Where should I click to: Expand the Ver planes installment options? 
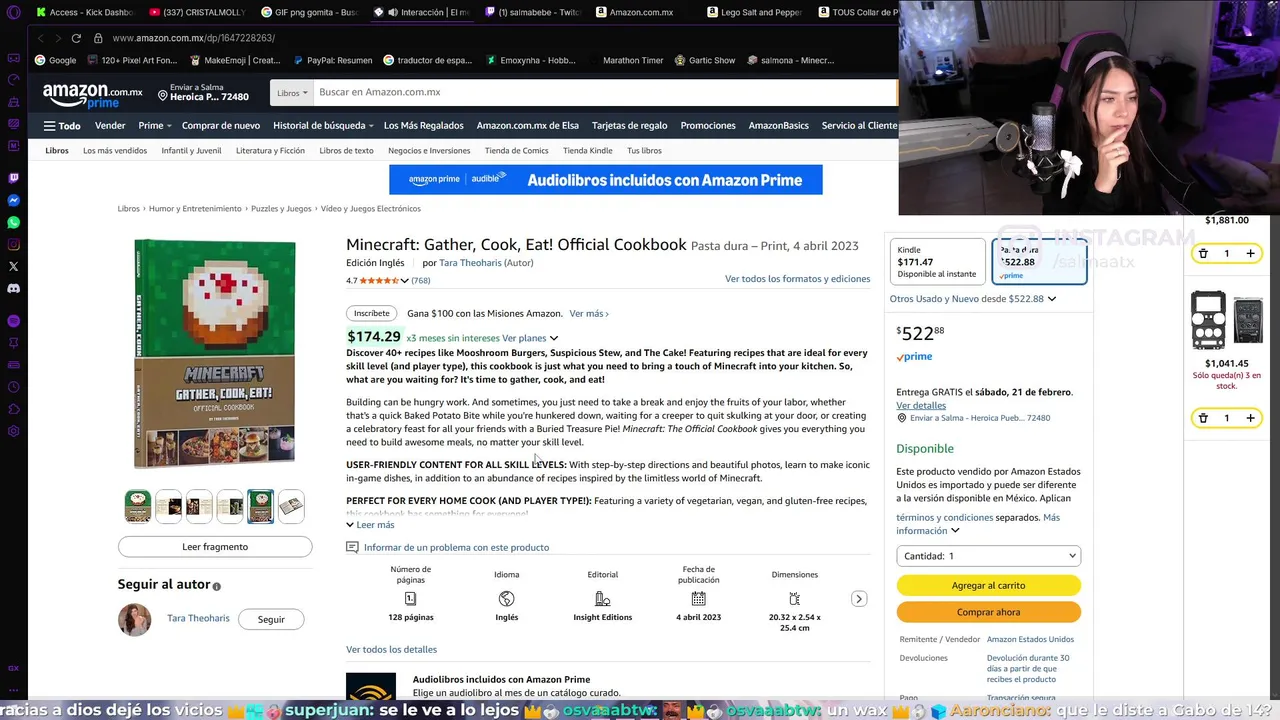click(530, 338)
